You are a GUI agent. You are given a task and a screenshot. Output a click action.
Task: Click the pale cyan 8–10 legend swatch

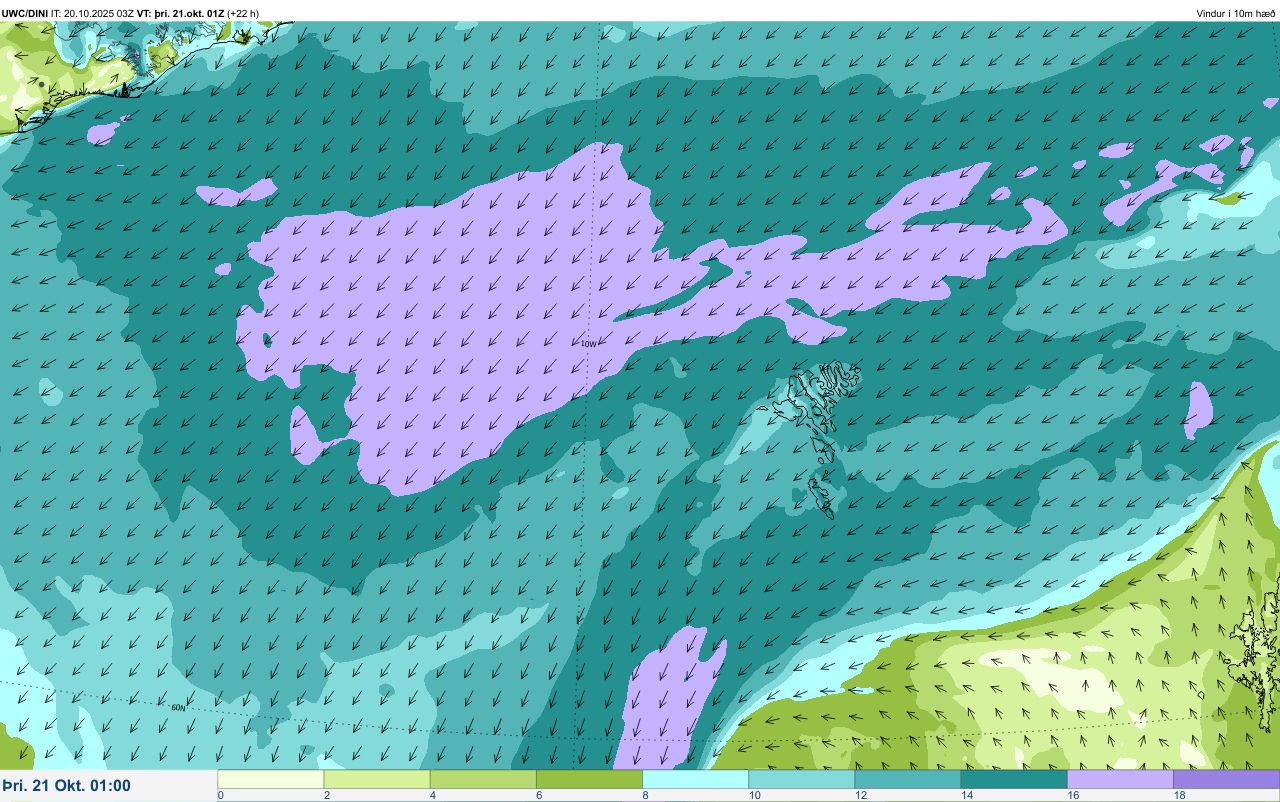click(x=695, y=779)
